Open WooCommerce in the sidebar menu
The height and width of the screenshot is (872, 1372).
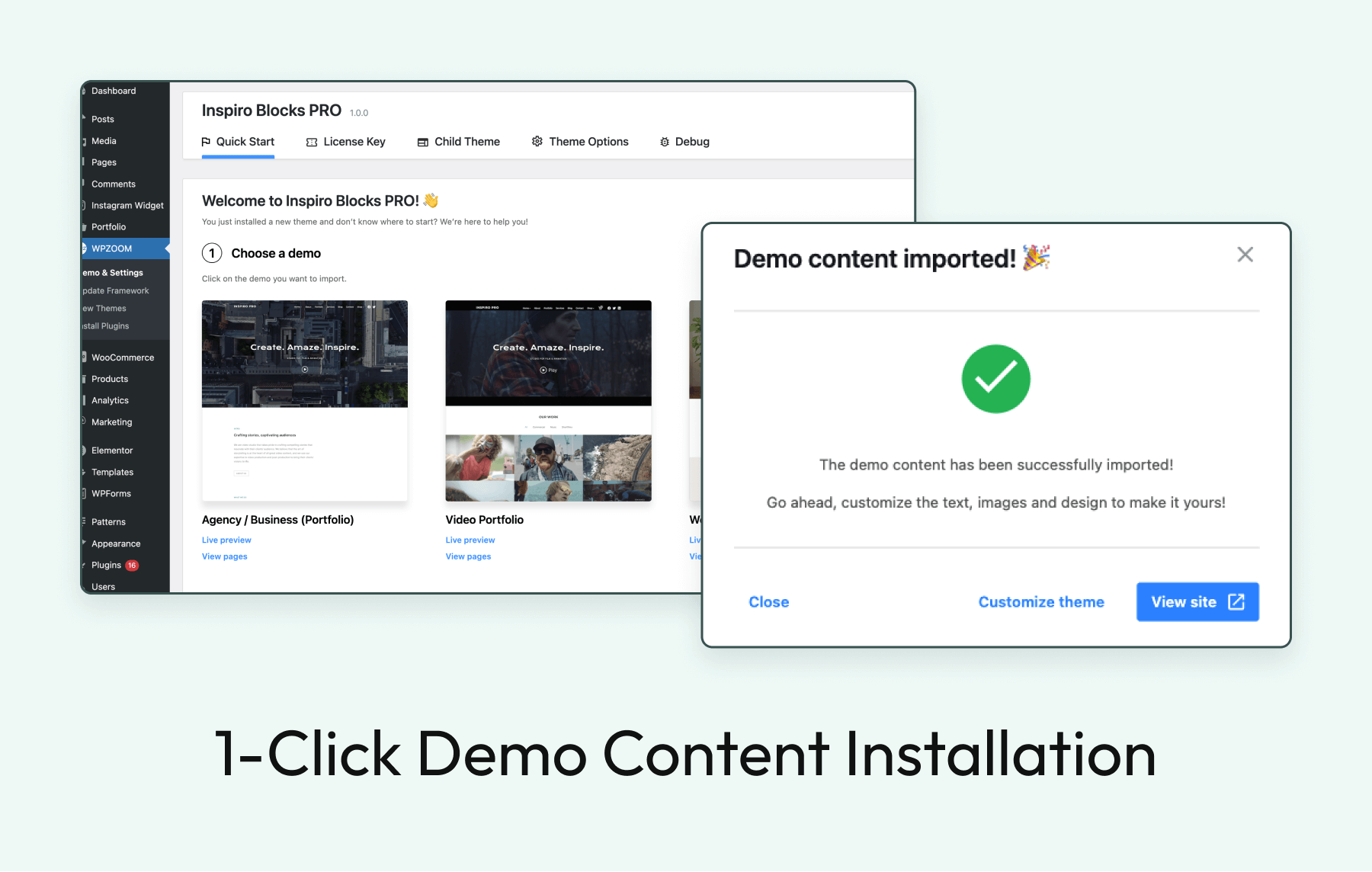pyautogui.click(x=123, y=357)
